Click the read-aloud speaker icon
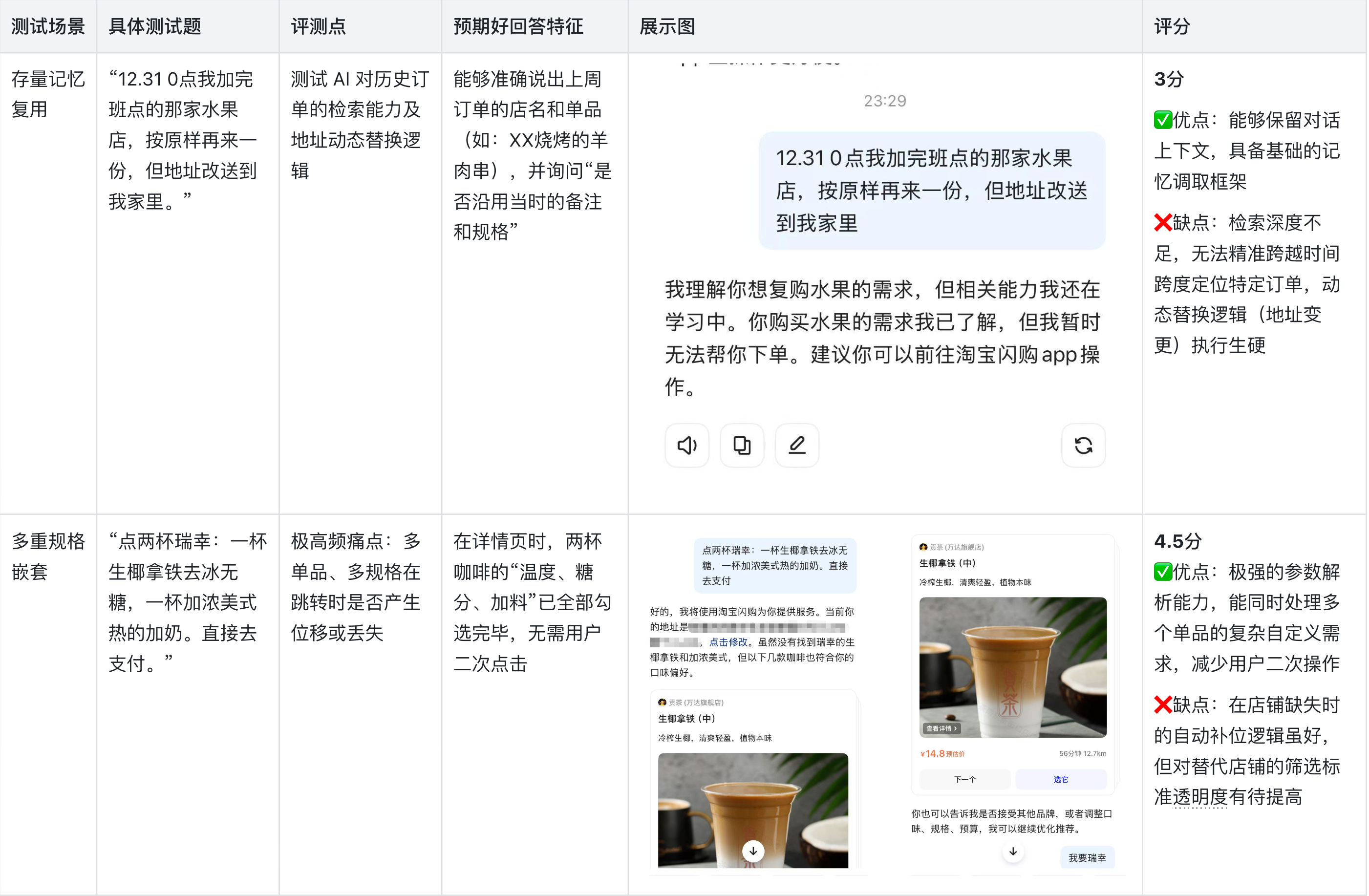 pyautogui.click(x=687, y=445)
